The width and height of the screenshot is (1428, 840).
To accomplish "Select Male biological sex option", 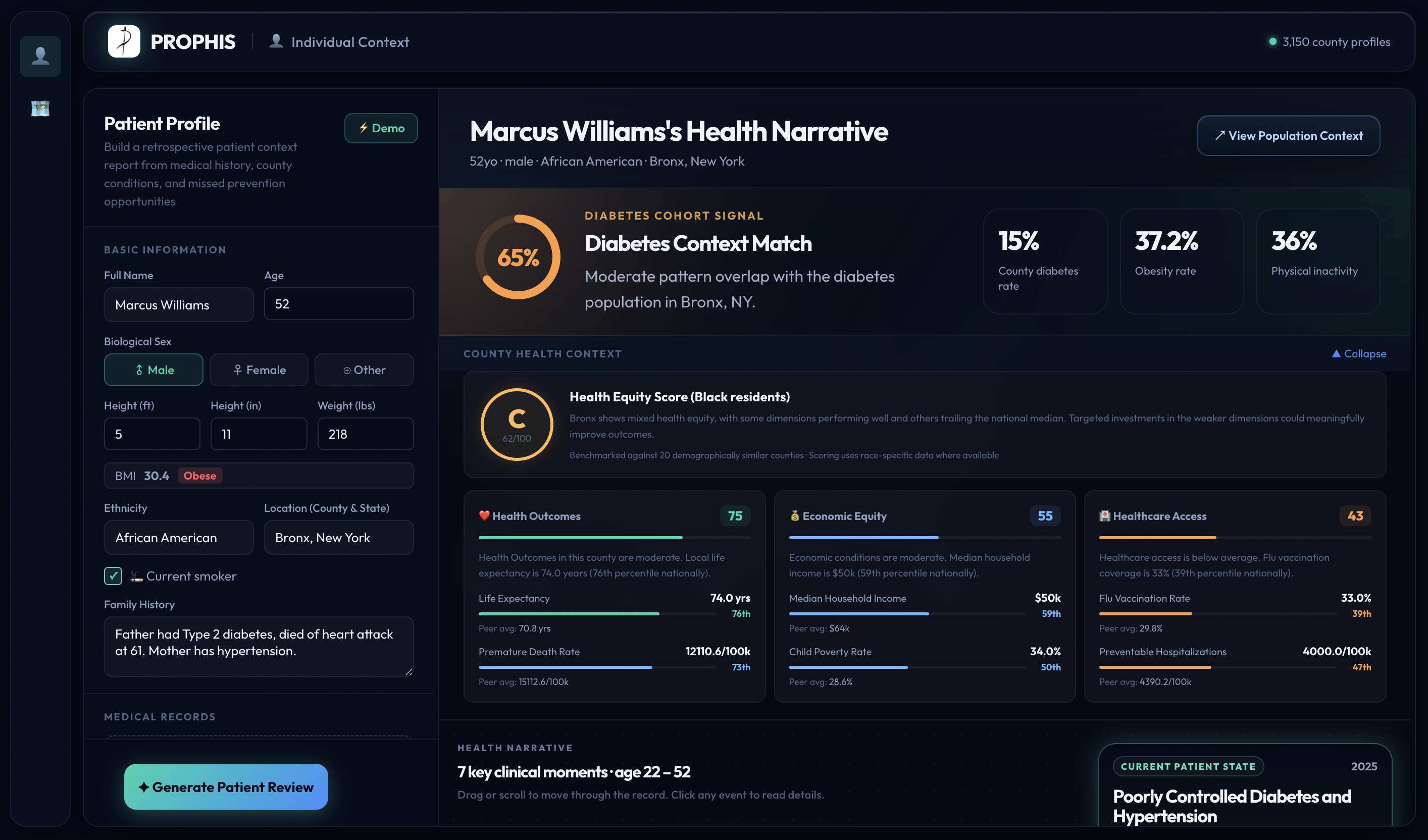I will coord(154,370).
